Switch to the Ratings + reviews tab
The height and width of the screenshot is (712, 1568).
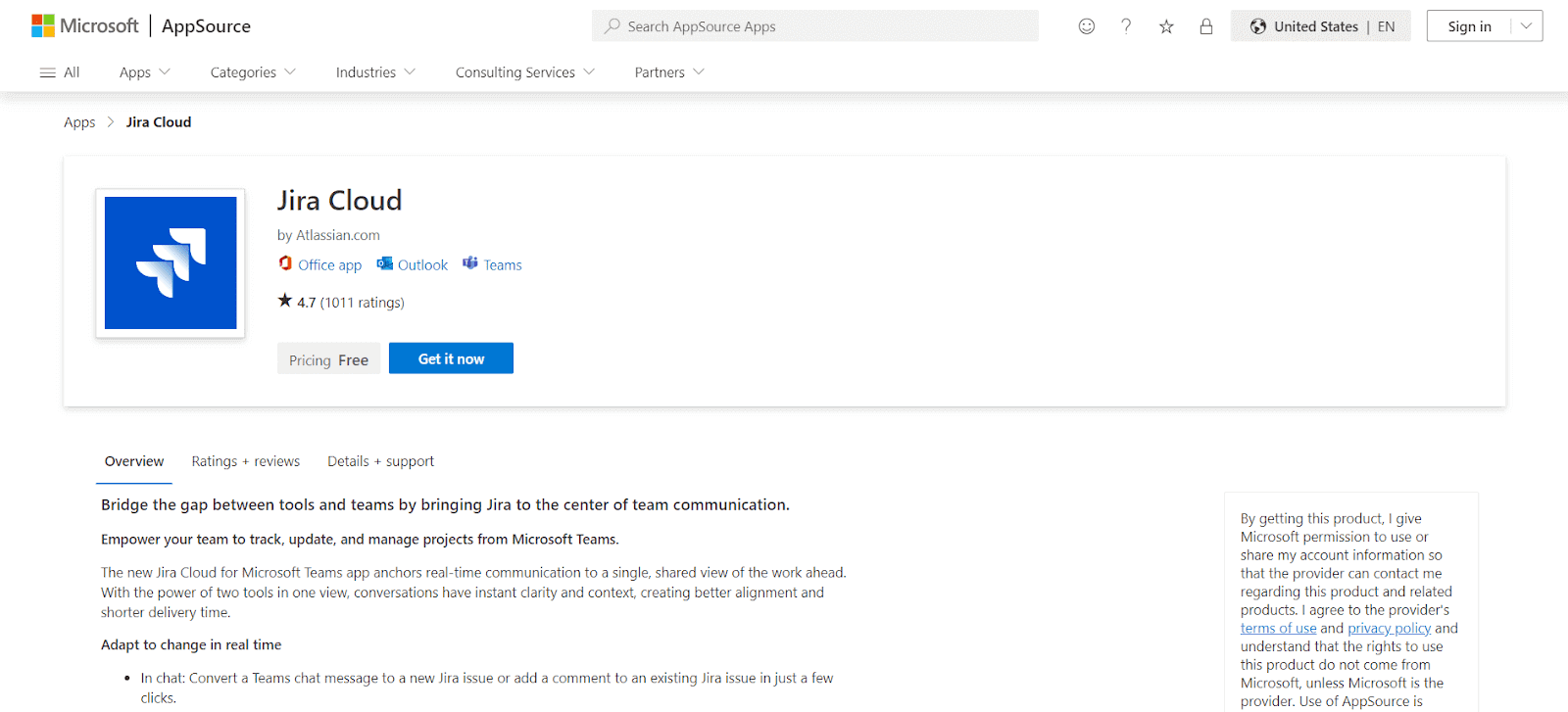click(x=245, y=460)
